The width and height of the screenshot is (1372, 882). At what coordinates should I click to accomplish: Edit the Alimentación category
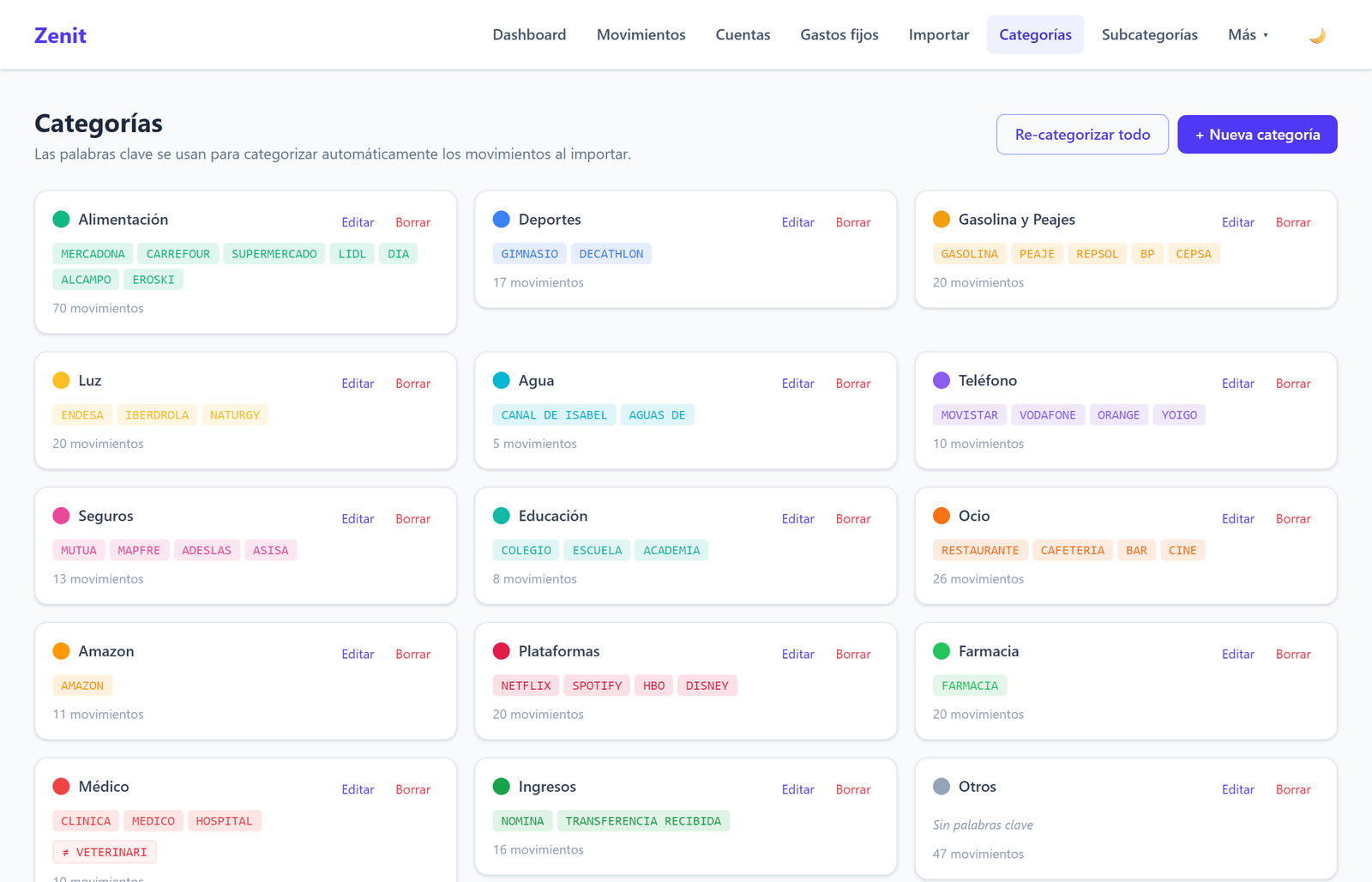(x=358, y=222)
